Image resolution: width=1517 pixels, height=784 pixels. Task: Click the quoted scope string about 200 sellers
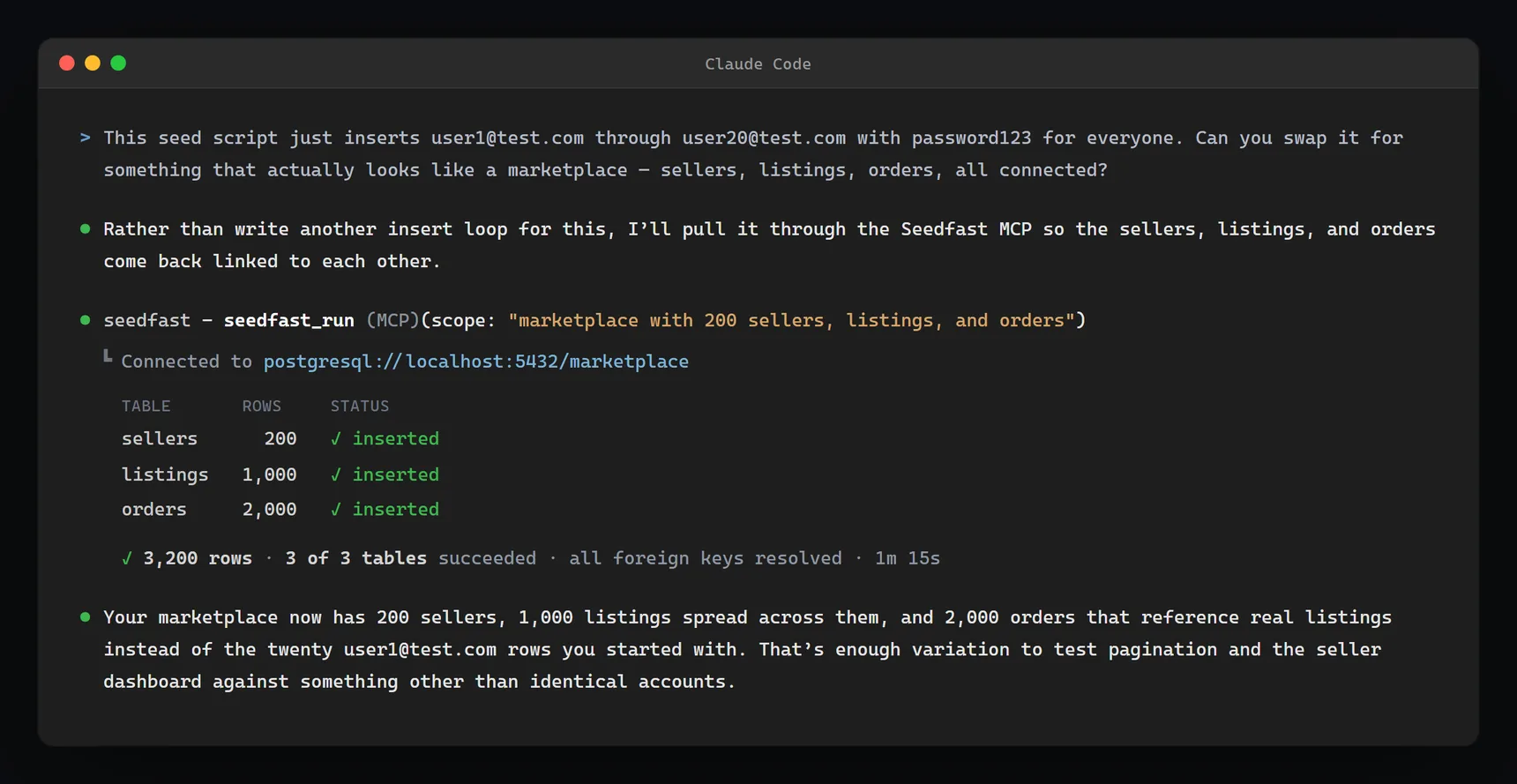[792, 320]
